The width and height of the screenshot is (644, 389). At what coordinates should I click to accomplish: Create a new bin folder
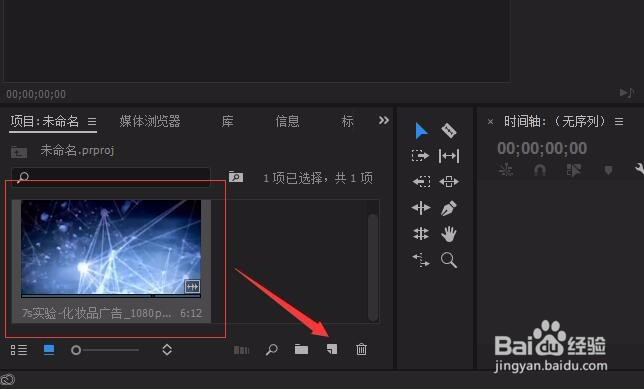point(301,350)
